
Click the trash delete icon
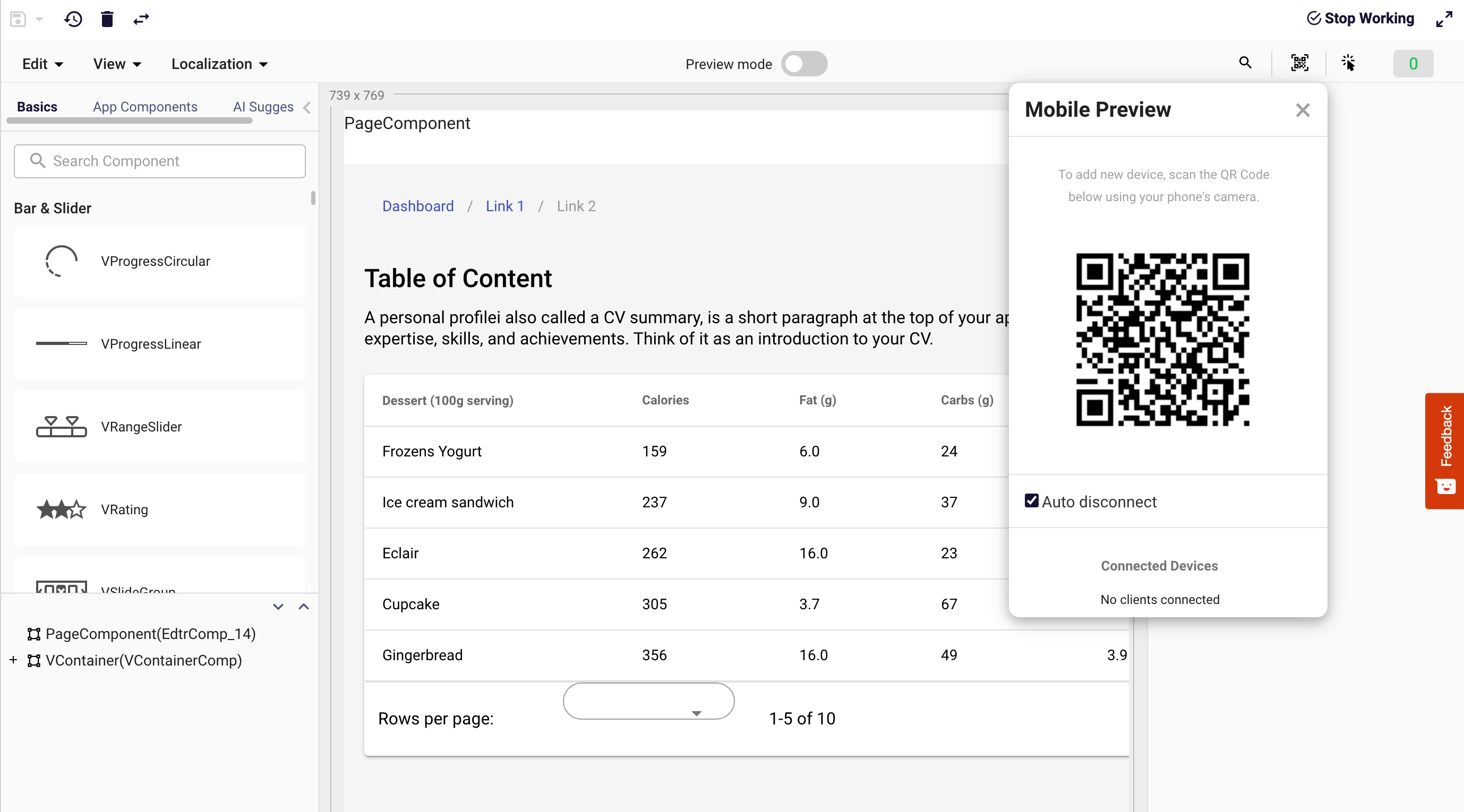[107, 19]
